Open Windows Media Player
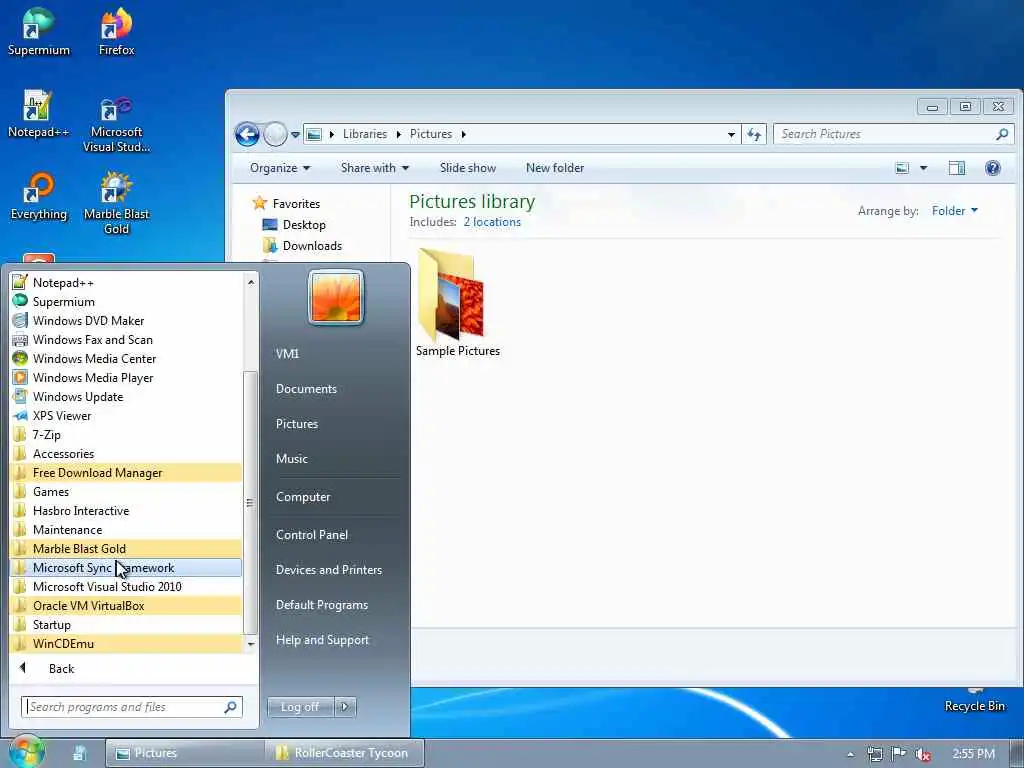The image size is (1024, 768). pos(126,377)
